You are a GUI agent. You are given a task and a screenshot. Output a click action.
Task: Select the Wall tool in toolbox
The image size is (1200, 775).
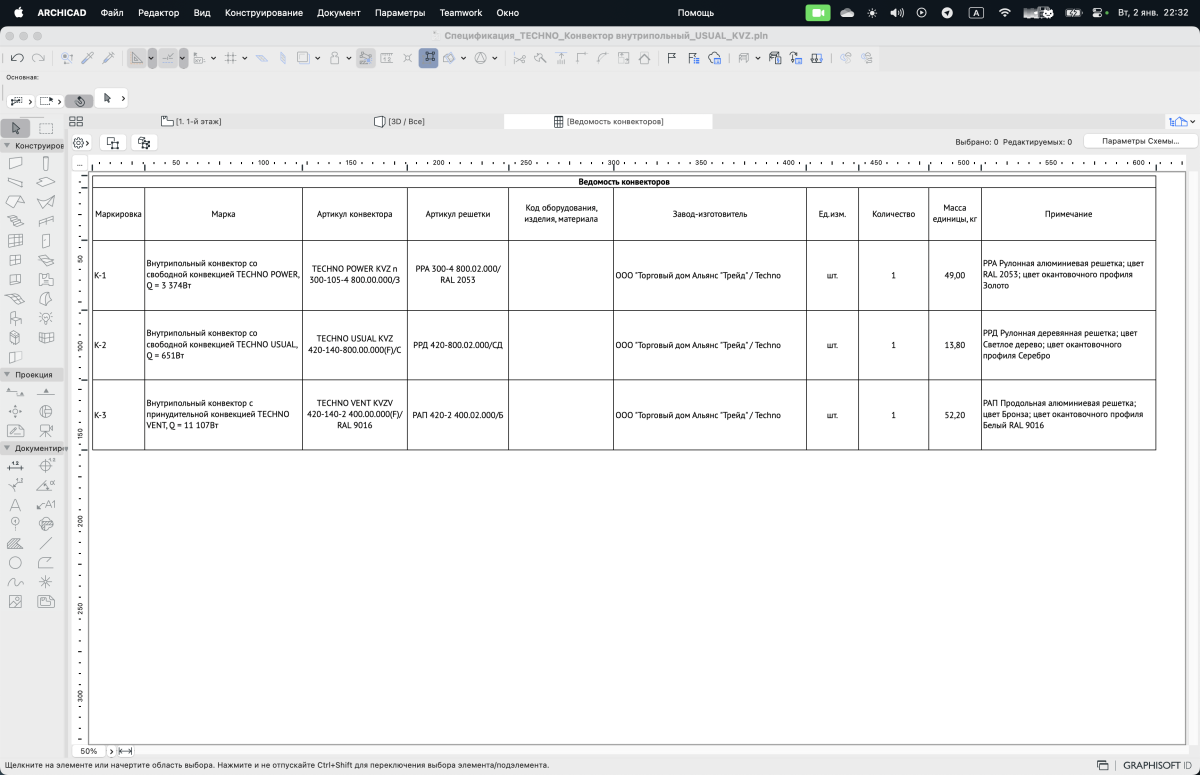point(16,163)
